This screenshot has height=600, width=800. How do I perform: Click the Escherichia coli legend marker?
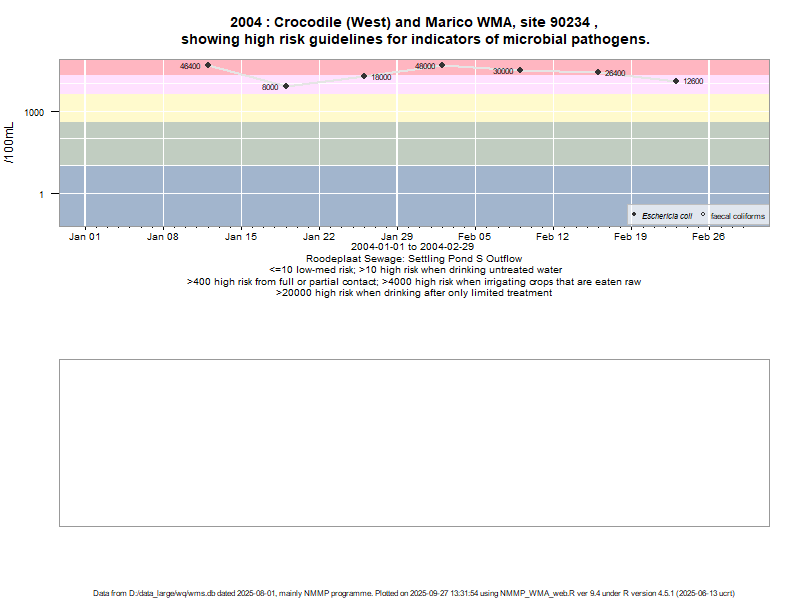pyautogui.click(x=634, y=215)
